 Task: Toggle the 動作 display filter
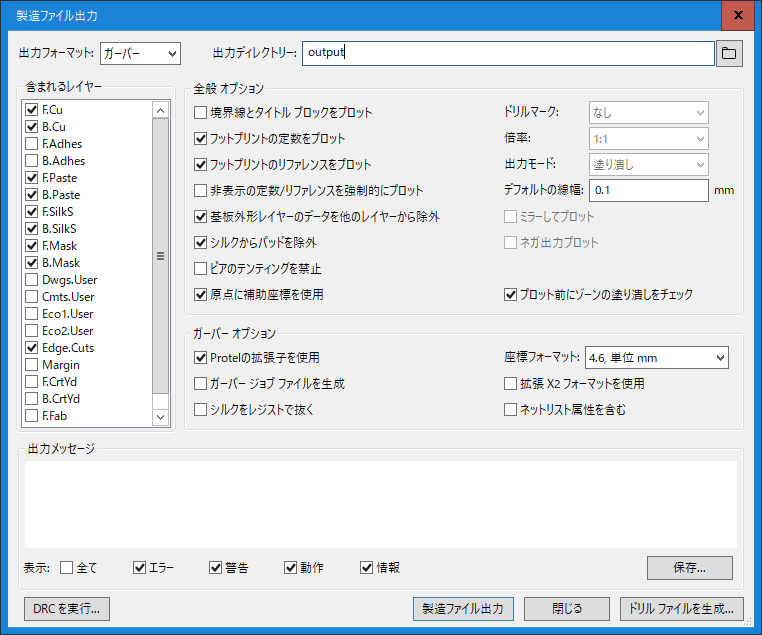pos(291,567)
